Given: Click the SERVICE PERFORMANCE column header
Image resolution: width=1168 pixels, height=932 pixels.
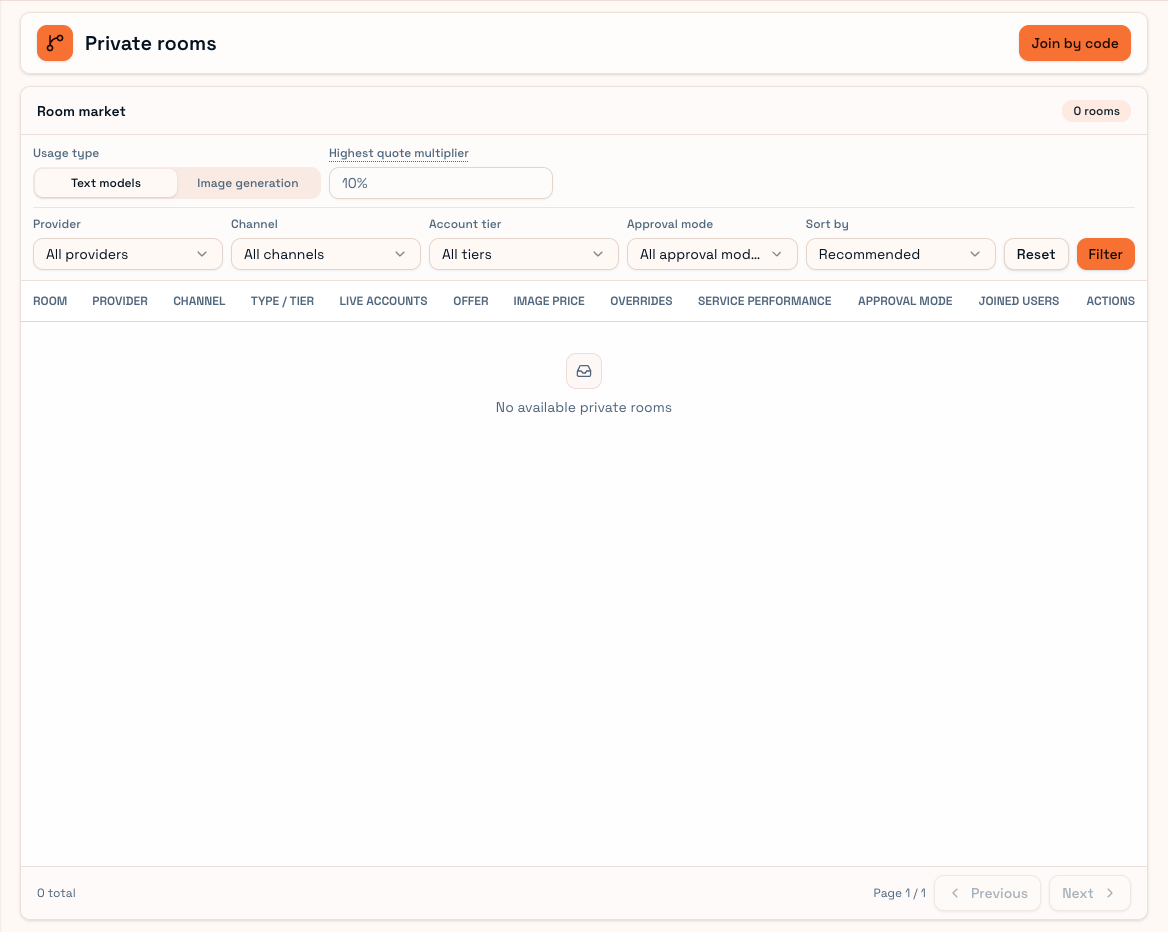Looking at the screenshot, I should (x=764, y=301).
